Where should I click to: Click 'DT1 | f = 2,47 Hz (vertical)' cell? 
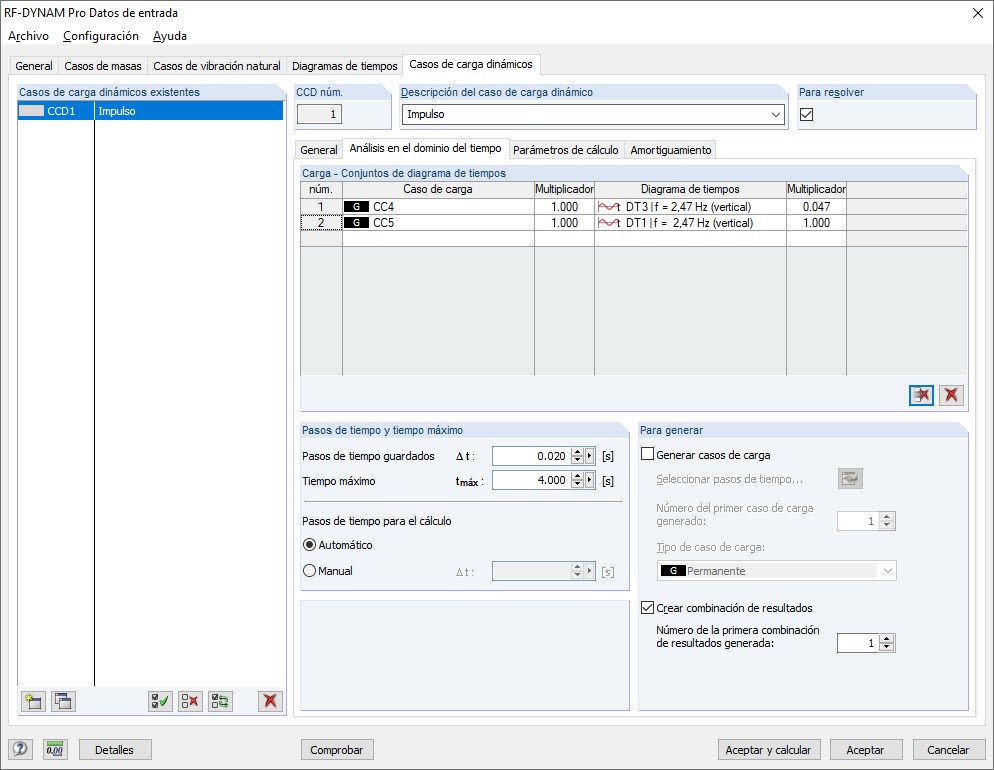point(689,222)
